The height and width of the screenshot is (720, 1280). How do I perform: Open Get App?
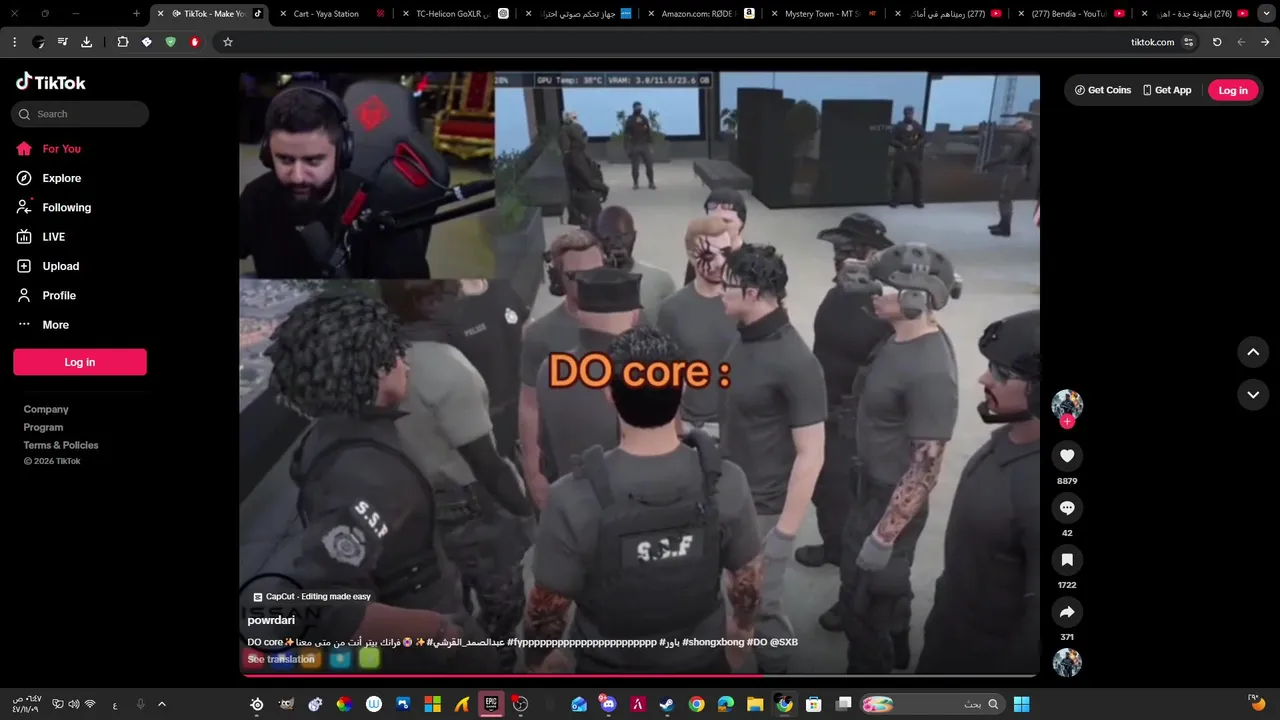(1167, 90)
